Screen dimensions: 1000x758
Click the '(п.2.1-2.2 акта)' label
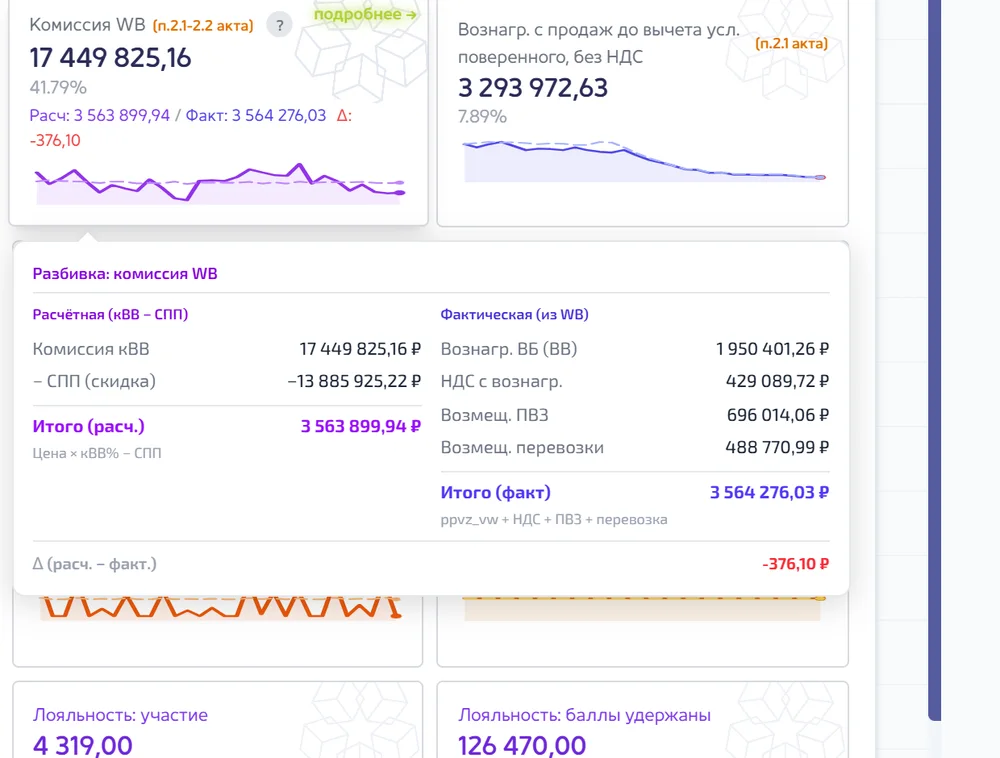tap(203, 26)
